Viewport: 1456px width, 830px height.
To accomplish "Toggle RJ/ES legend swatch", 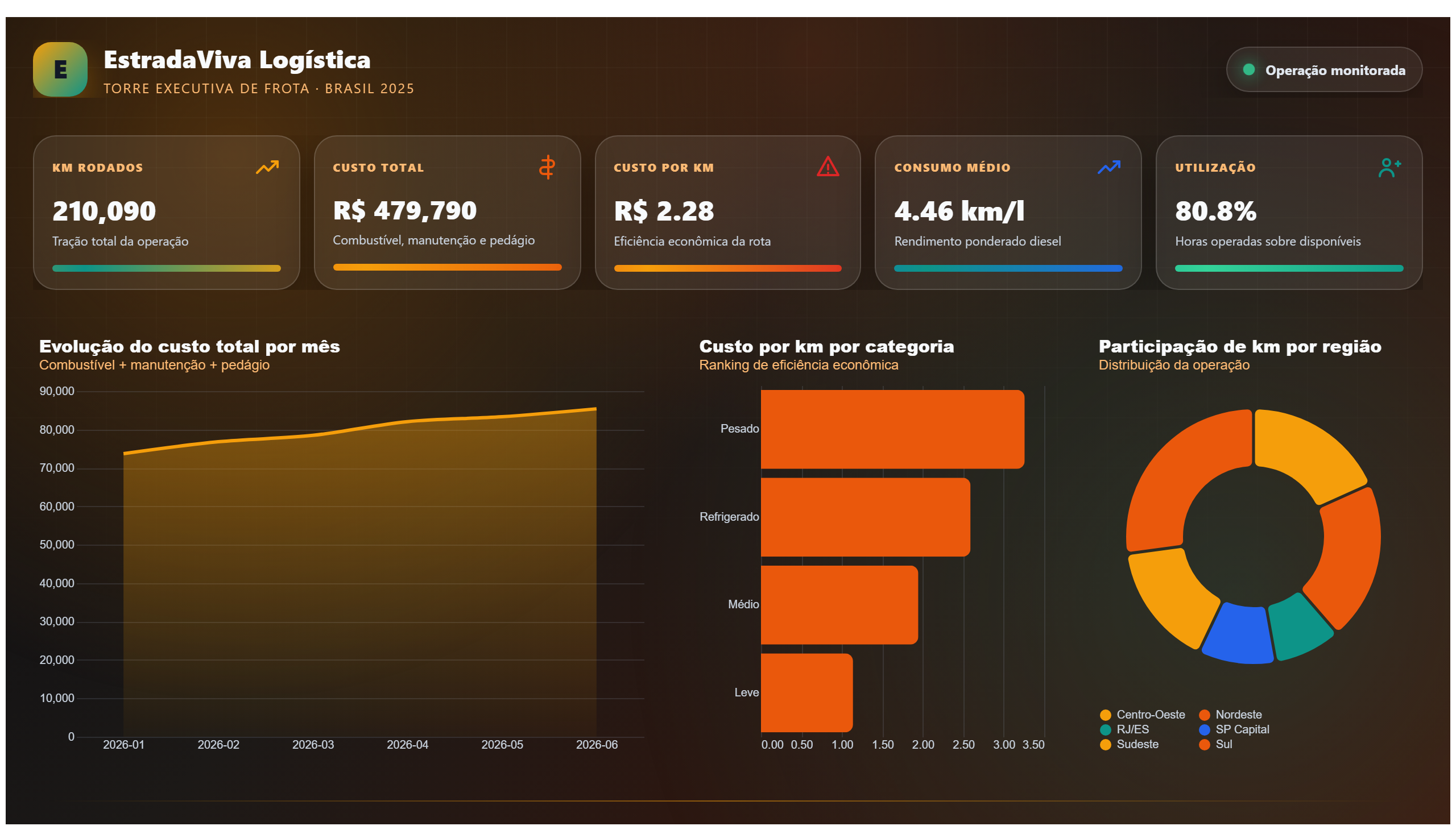I will tap(1105, 730).
